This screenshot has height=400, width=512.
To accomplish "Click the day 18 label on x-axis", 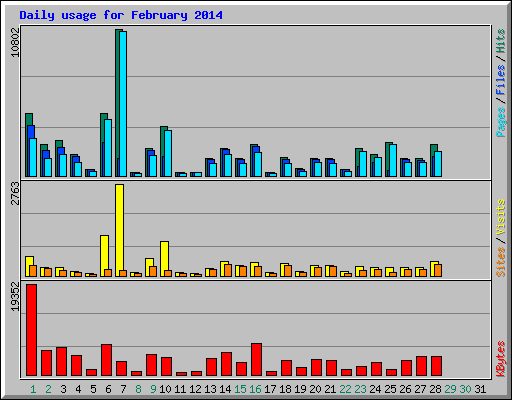I will click(x=285, y=389).
